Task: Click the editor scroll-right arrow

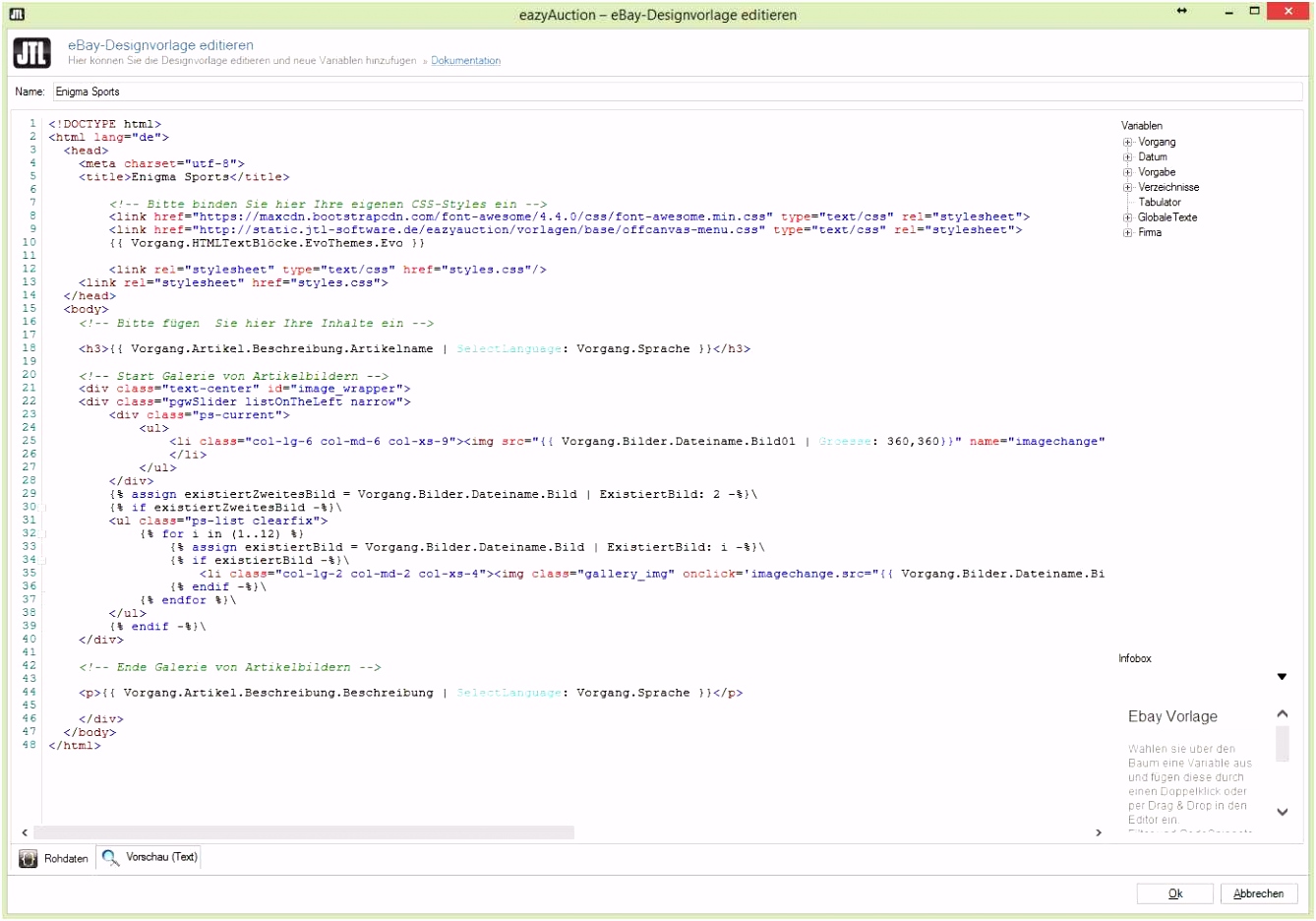Action: point(1099,832)
